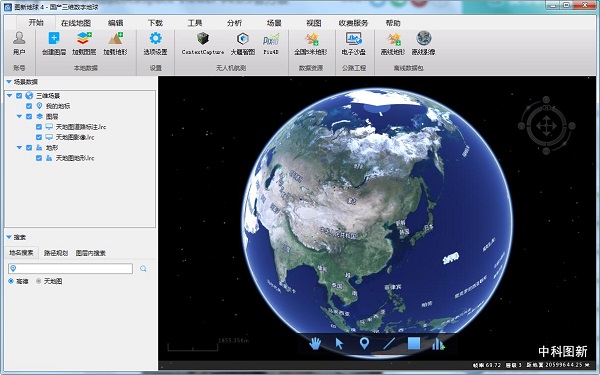Image resolution: width=600 pixels, height=375 pixels.
Task: Collapse the 三维场景 tree node
Action: point(10,96)
